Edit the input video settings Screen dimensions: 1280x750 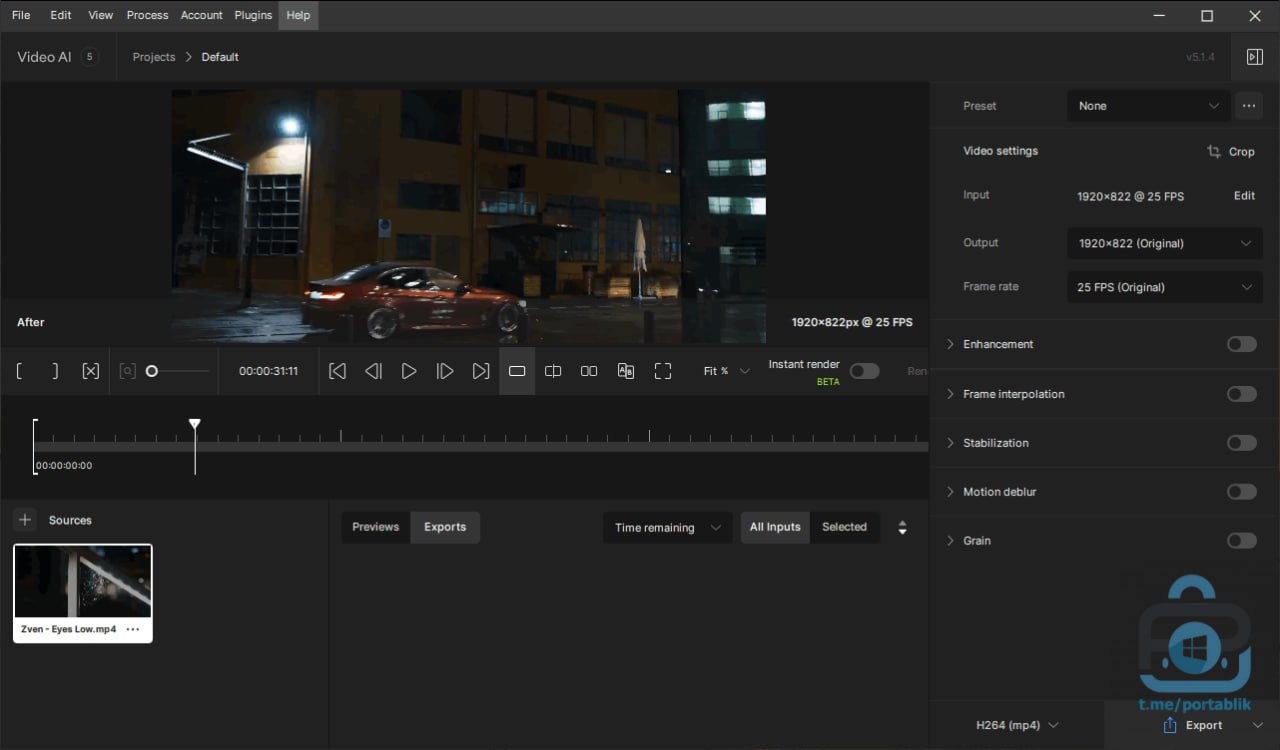1244,196
